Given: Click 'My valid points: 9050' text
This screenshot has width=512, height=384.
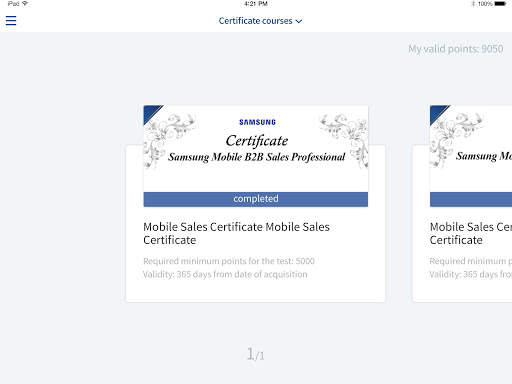Looking at the screenshot, I should click(456, 49).
